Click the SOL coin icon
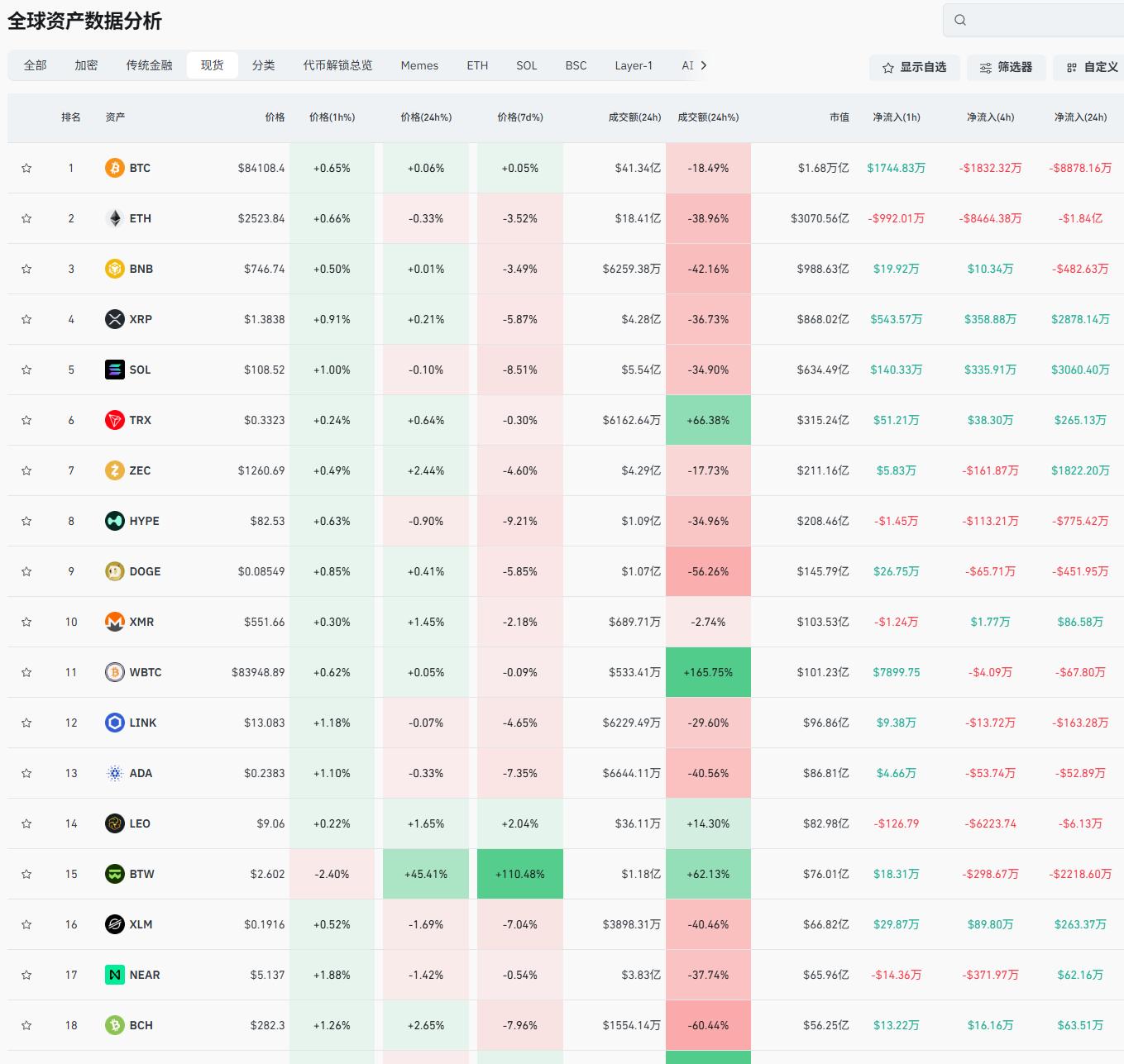 [x=115, y=370]
